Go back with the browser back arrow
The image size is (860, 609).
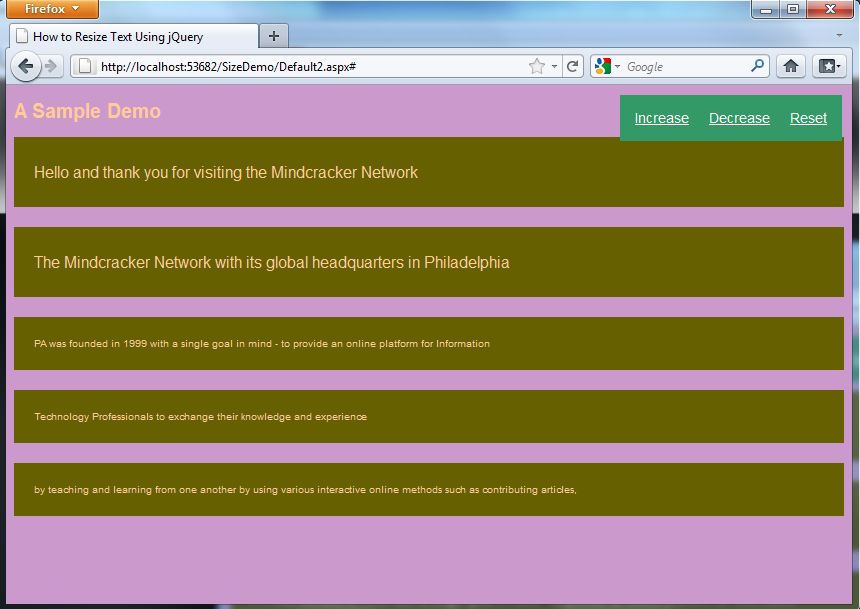coord(25,66)
